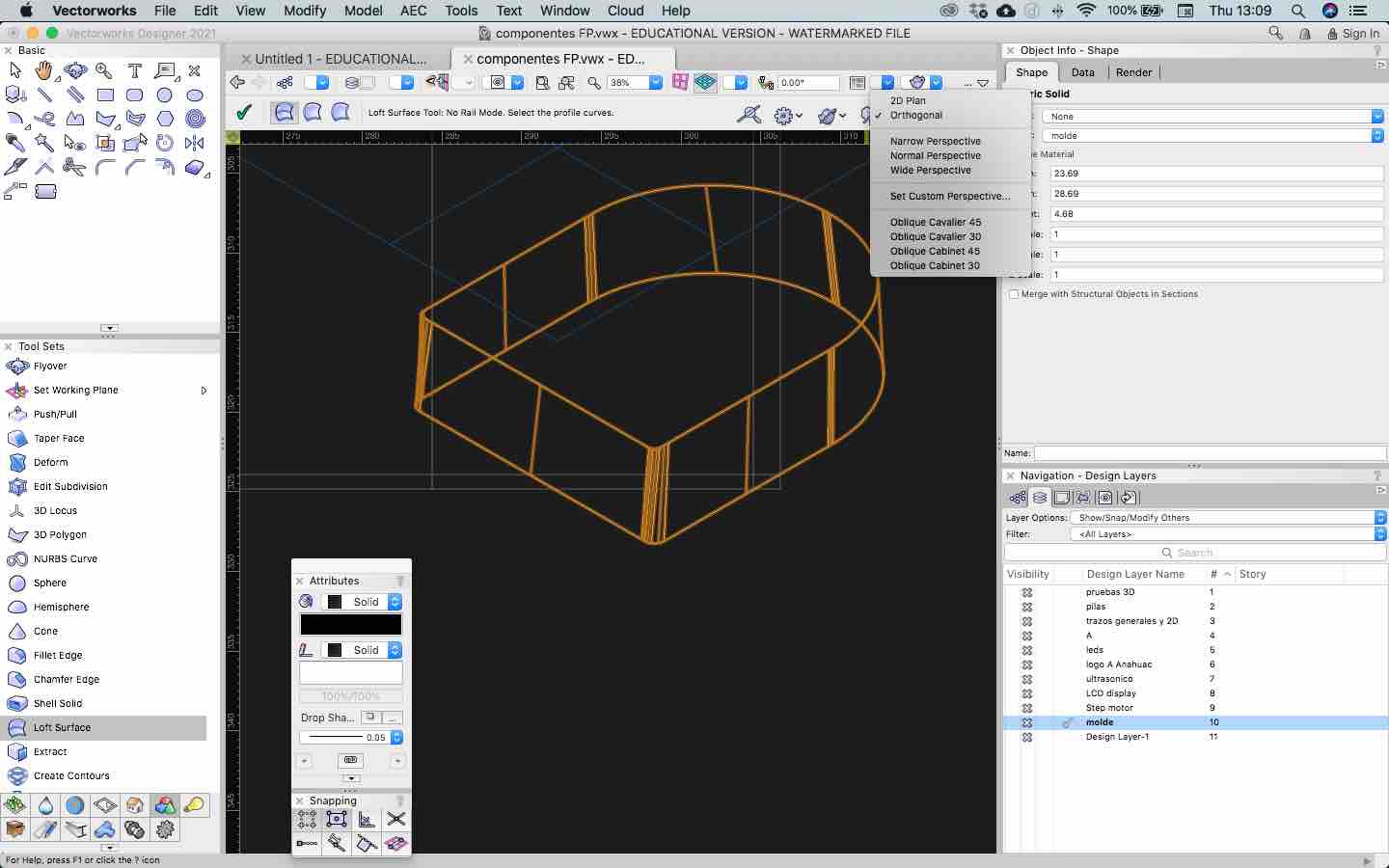Toggle visibility of pilas layer
The width and height of the screenshot is (1389, 868).
(1027, 607)
